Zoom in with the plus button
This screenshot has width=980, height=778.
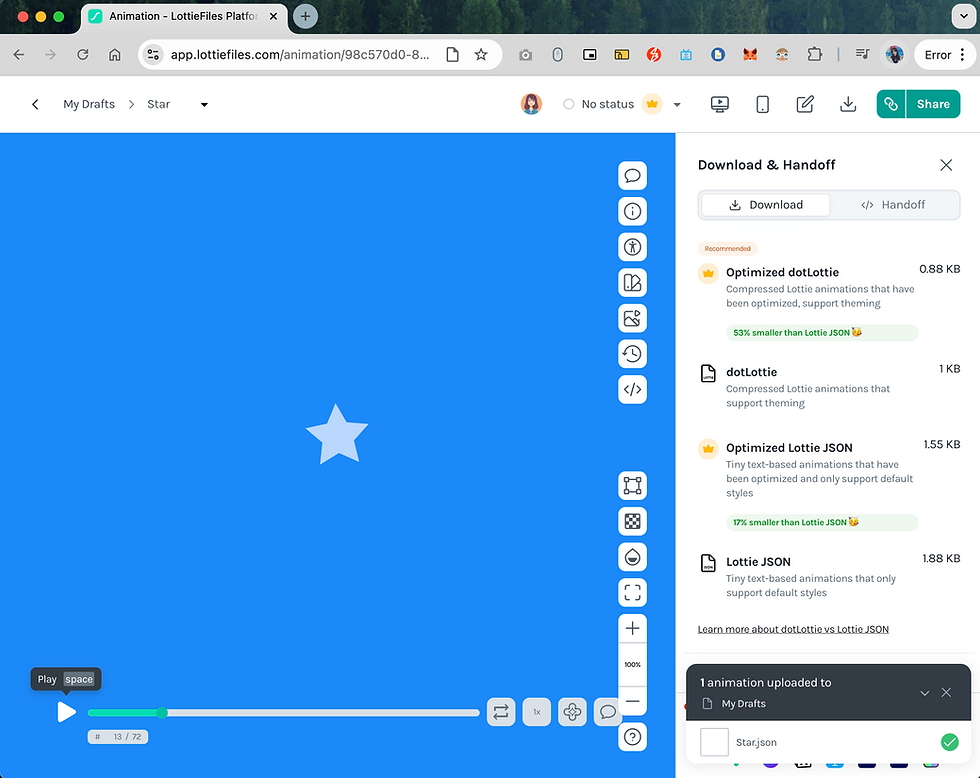(x=632, y=628)
